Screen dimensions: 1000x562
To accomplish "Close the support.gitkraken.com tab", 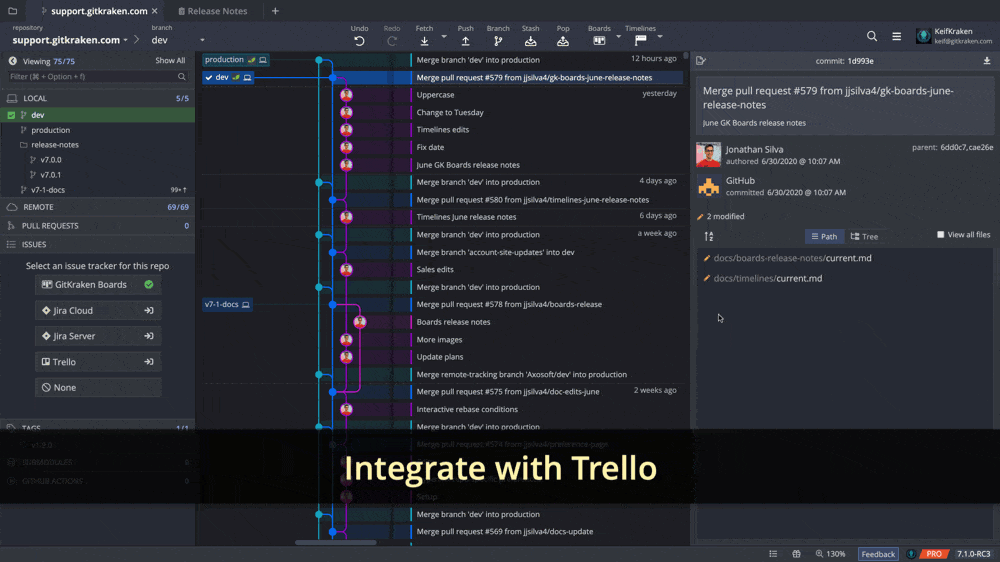I will [155, 11].
